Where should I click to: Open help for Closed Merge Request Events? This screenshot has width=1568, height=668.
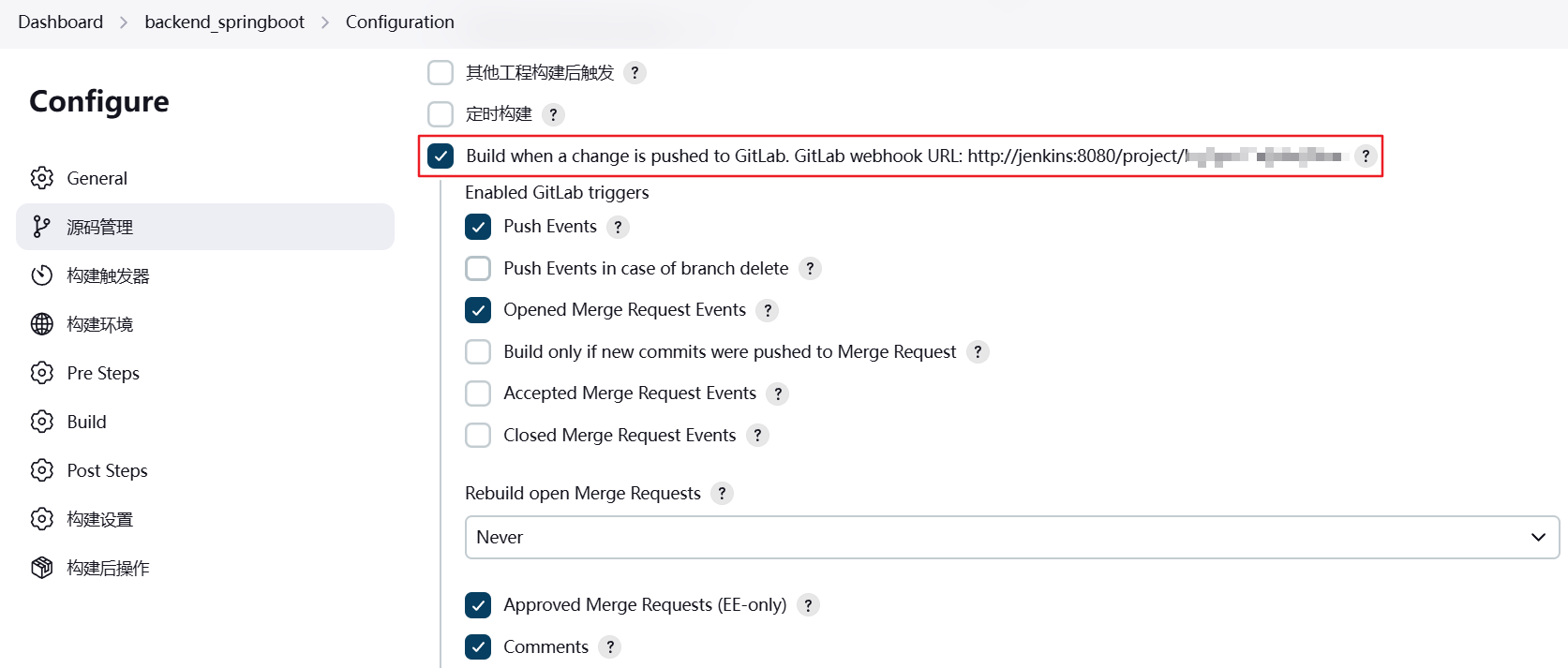pyautogui.click(x=757, y=436)
